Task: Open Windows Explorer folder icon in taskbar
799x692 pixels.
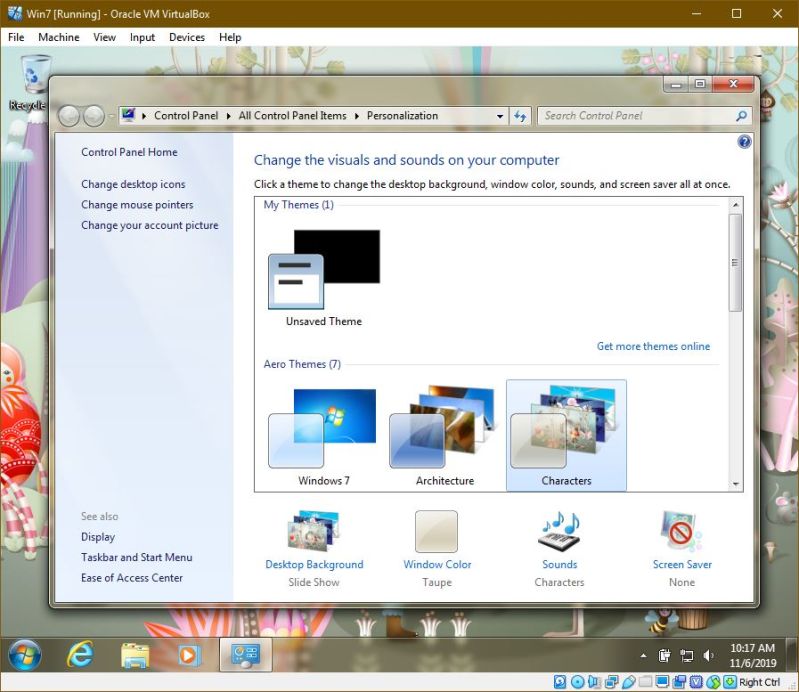Action: pos(135,655)
